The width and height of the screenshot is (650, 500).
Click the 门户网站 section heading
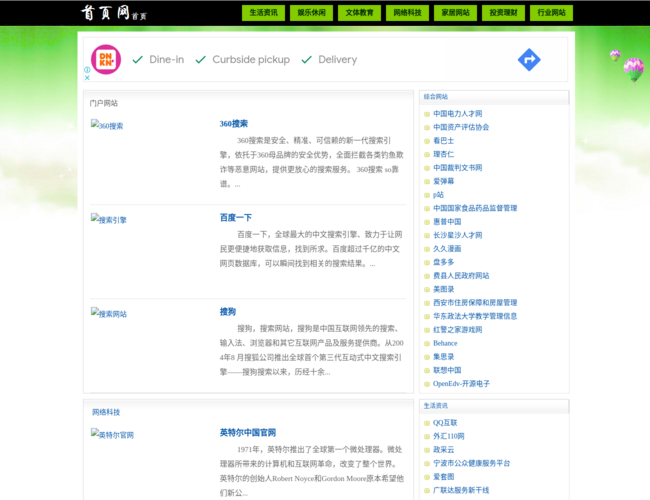(x=104, y=103)
